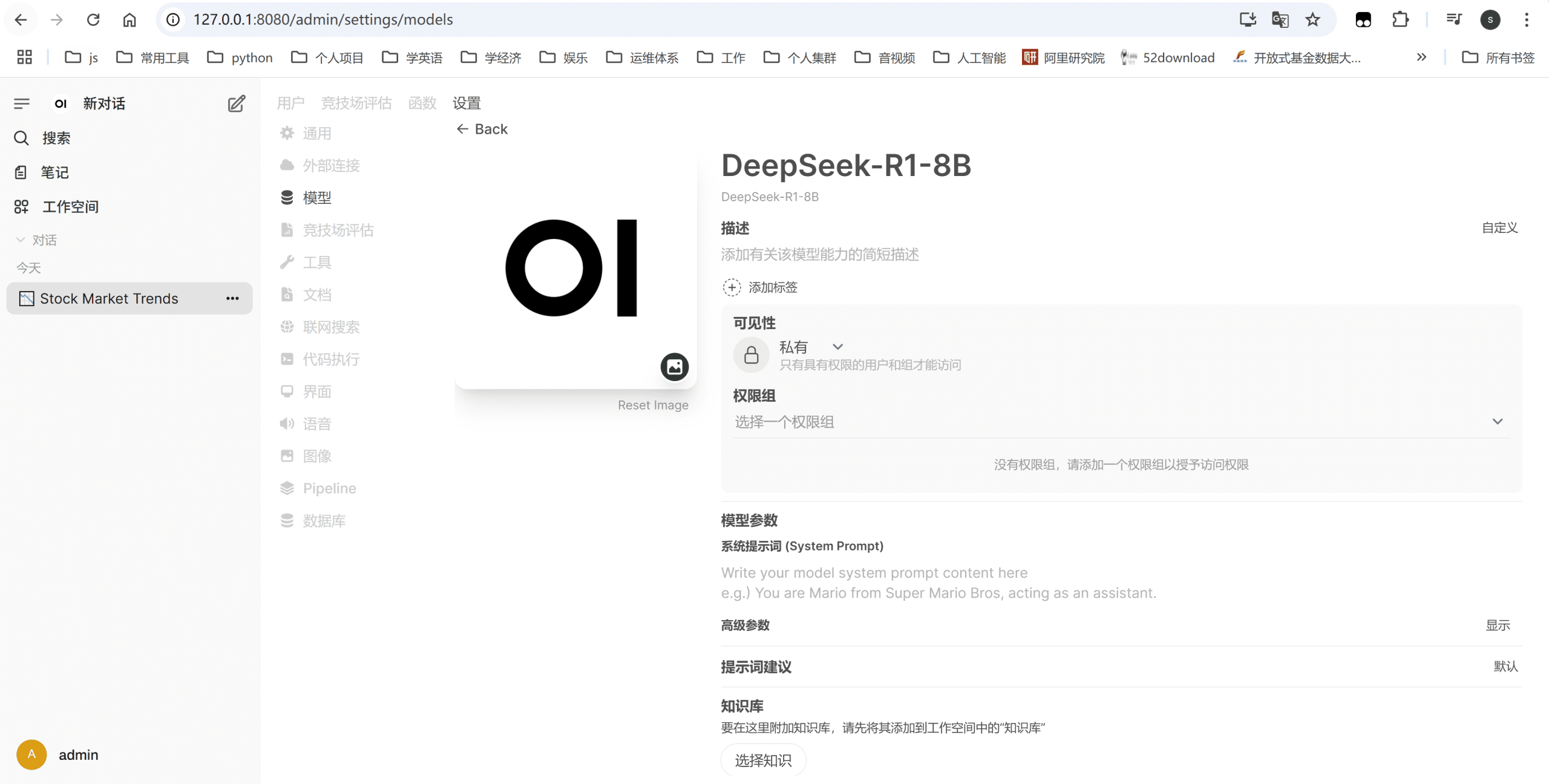Open 界面 settings
Viewport: 1549px width, 784px height.
(306, 391)
